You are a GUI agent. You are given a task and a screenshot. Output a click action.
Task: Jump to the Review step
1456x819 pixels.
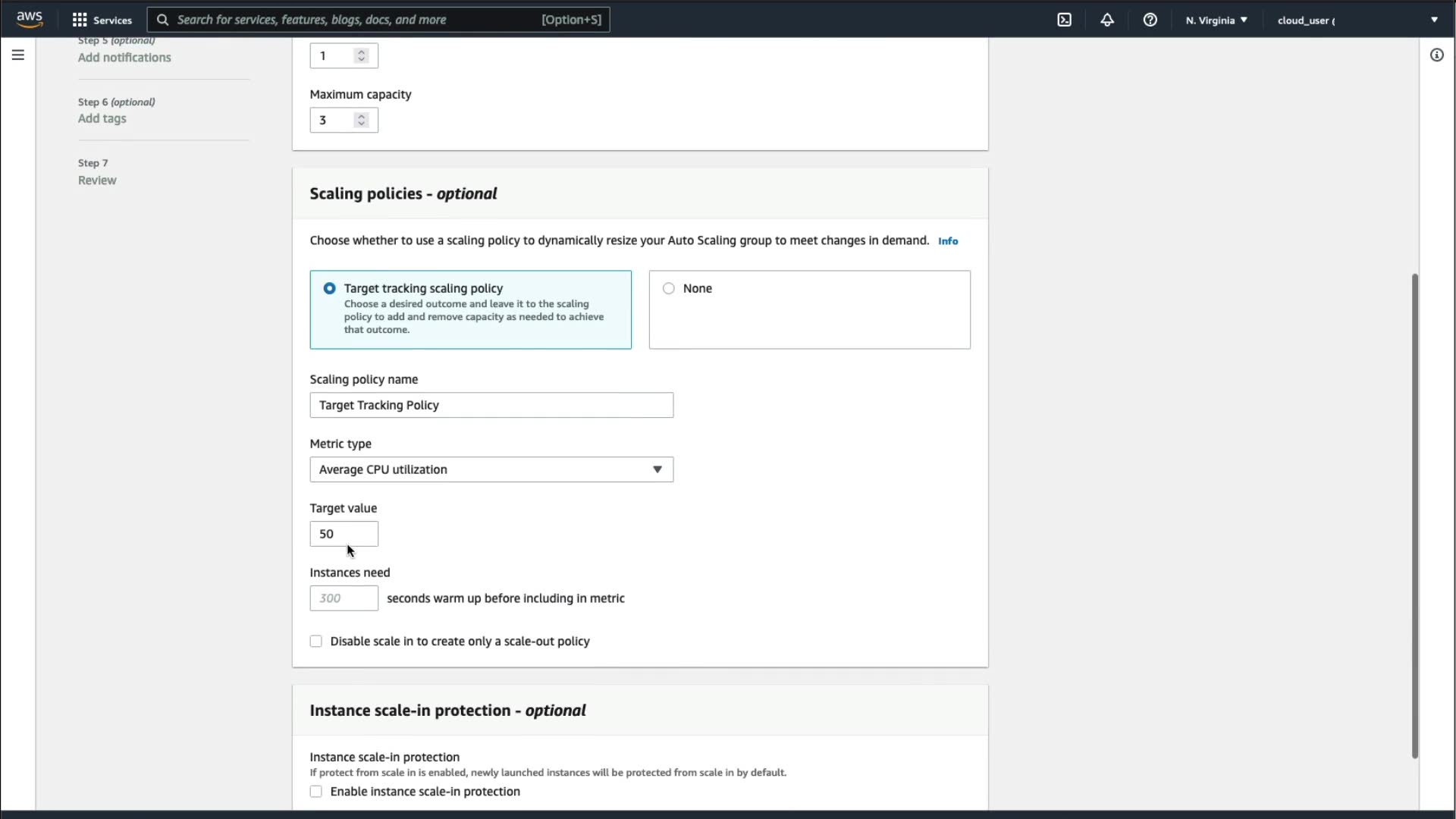(x=97, y=180)
